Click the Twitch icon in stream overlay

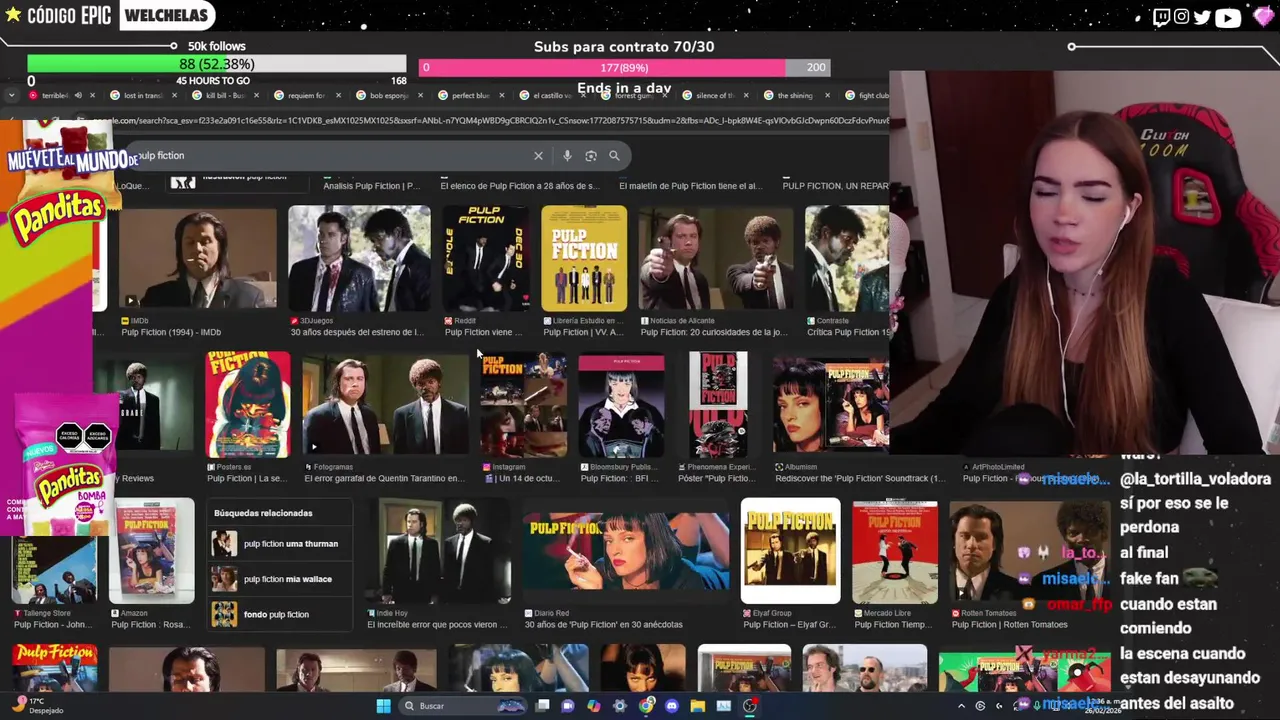[1161, 17]
